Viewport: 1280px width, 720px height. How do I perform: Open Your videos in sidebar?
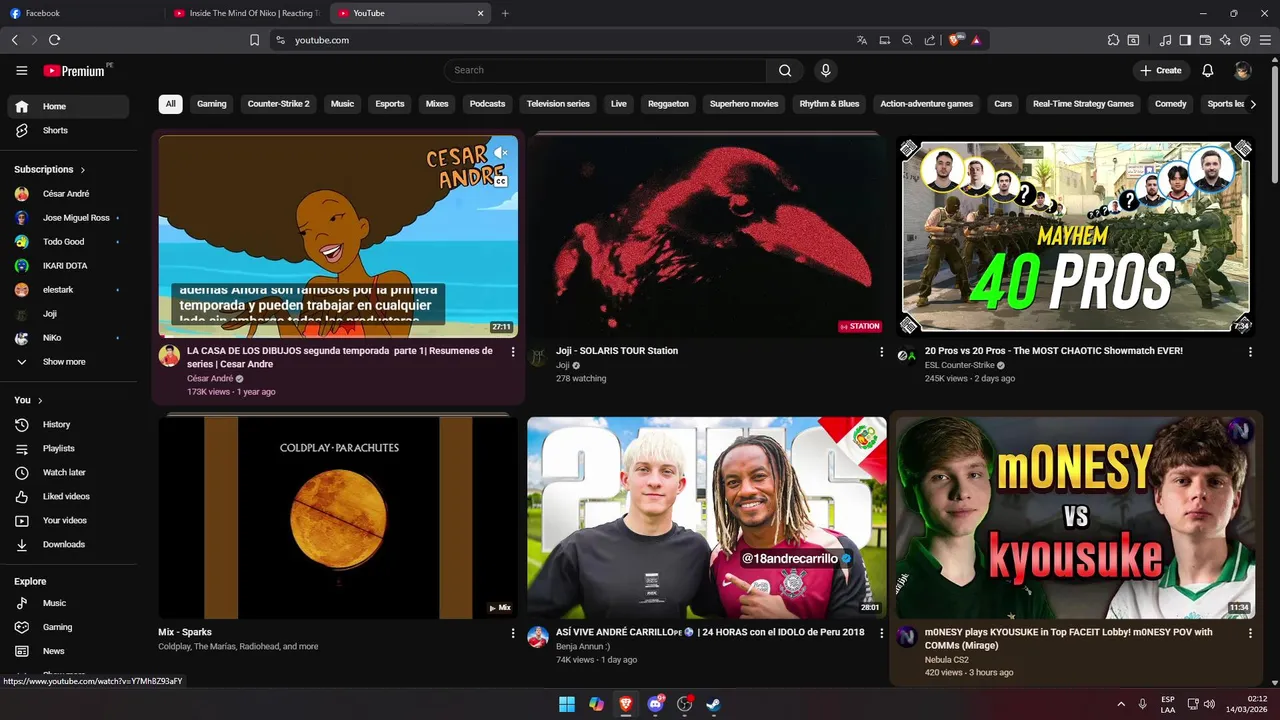(x=69, y=520)
